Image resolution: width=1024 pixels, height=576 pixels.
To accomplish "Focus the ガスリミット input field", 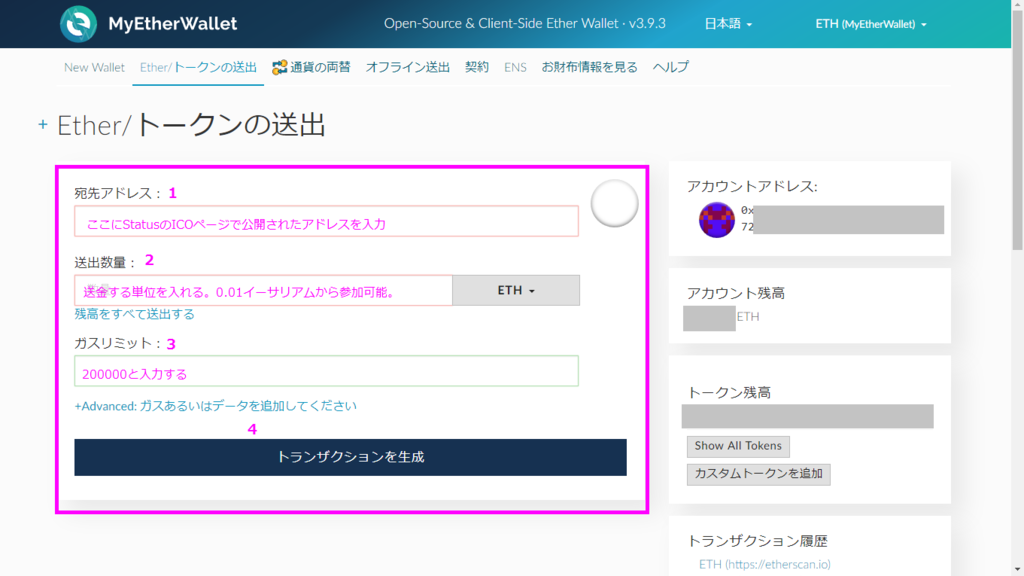I will [x=327, y=371].
